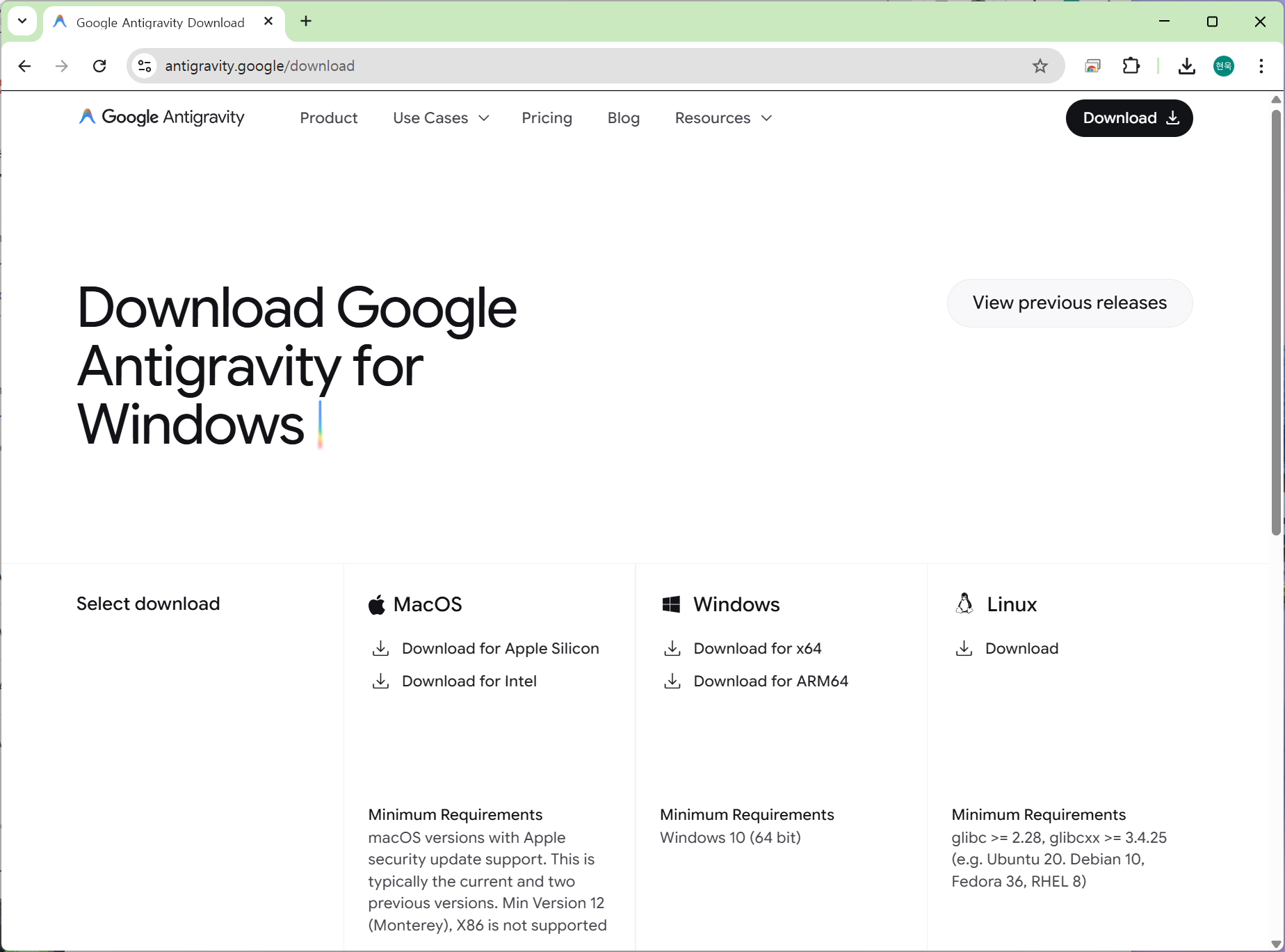Click the Windows logo icon
The width and height of the screenshot is (1285, 952).
click(671, 604)
